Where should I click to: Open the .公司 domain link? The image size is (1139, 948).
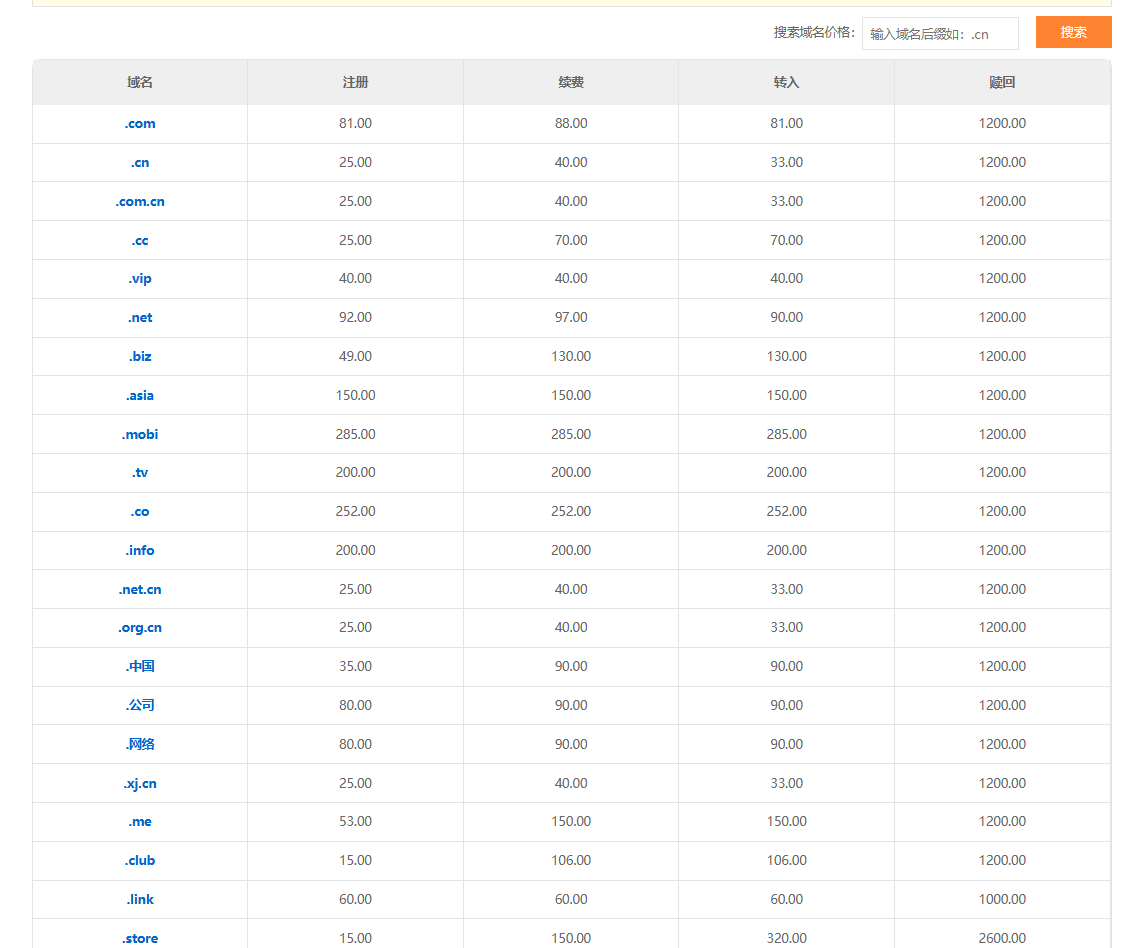pyautogui.click(x=139, y=705)
